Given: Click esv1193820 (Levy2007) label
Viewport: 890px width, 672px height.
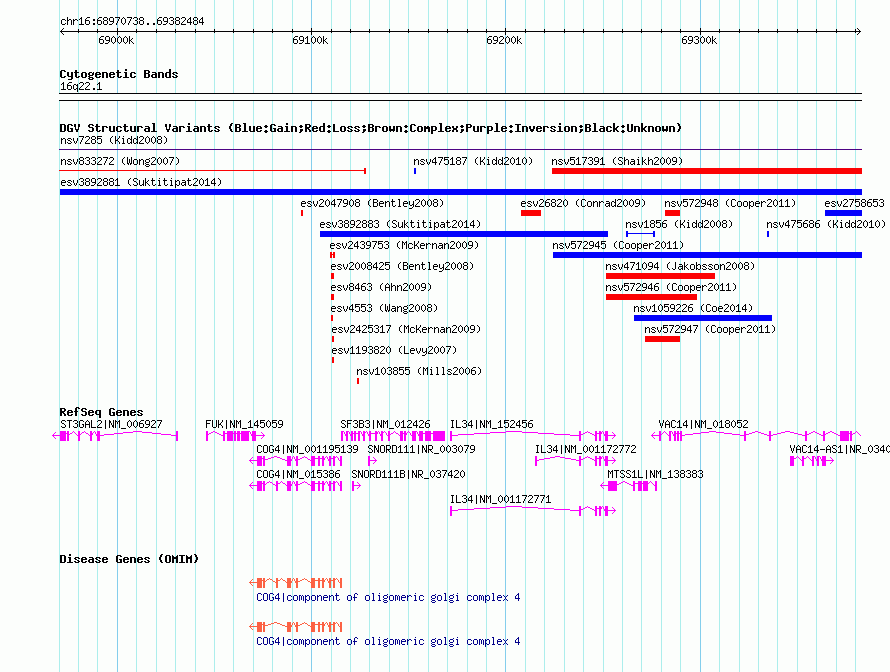Looking at the screenshot, I should 394,350.
